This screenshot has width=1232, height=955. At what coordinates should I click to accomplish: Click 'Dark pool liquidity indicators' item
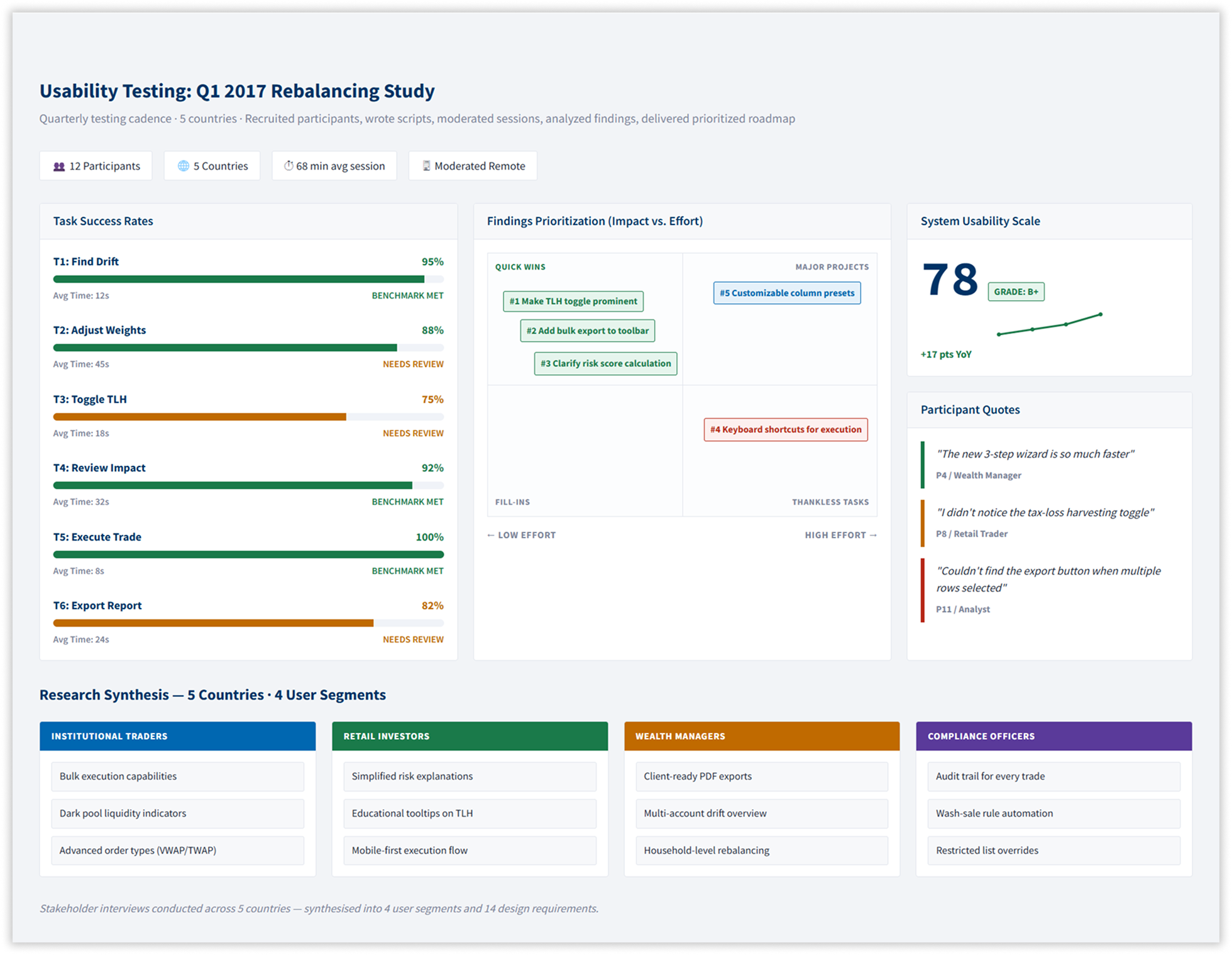click(177, 814)
